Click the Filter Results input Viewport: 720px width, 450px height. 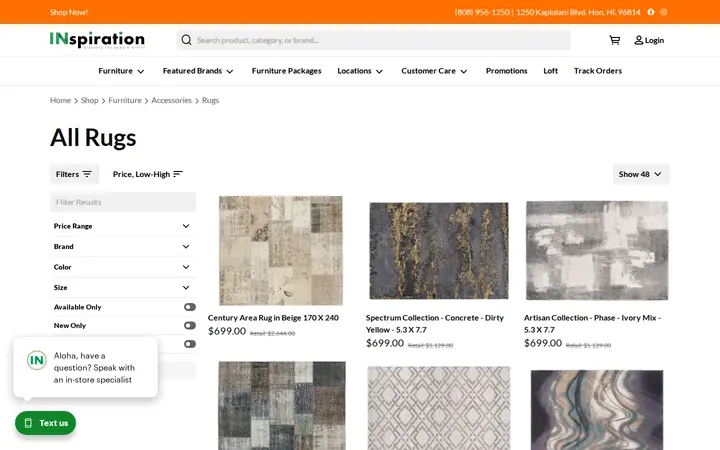123,202
